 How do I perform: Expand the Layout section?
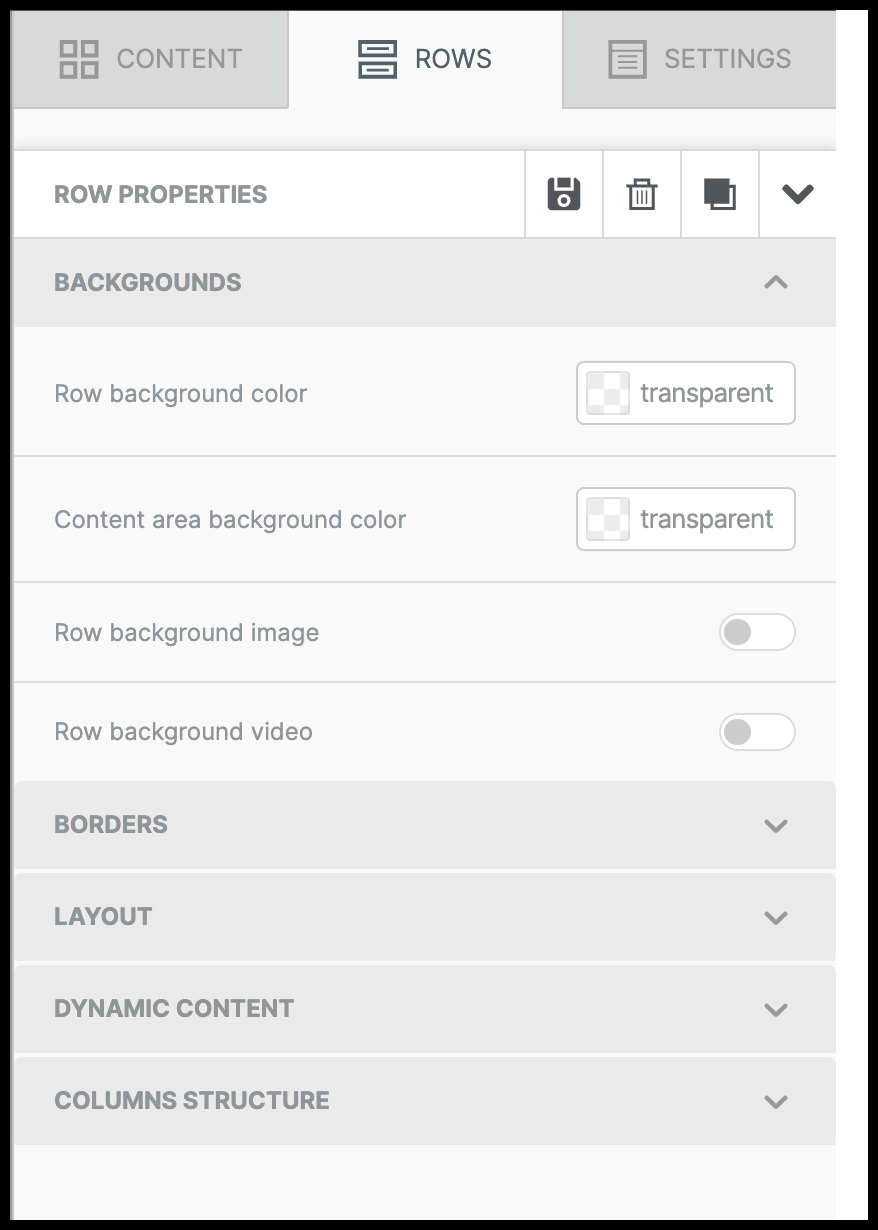click(775, 917)
